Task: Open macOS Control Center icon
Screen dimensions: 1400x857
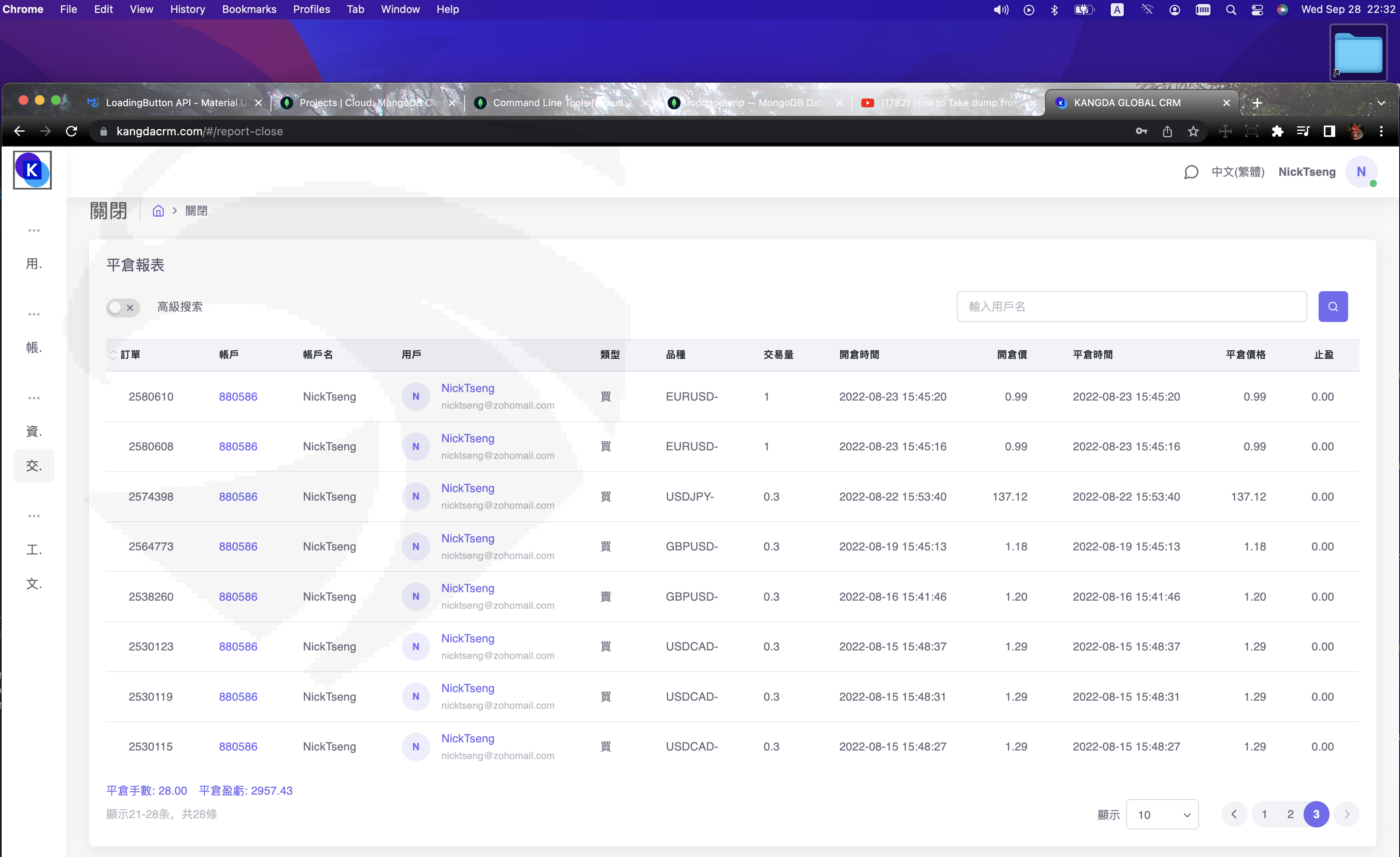Action: [x=1257, y=10]
